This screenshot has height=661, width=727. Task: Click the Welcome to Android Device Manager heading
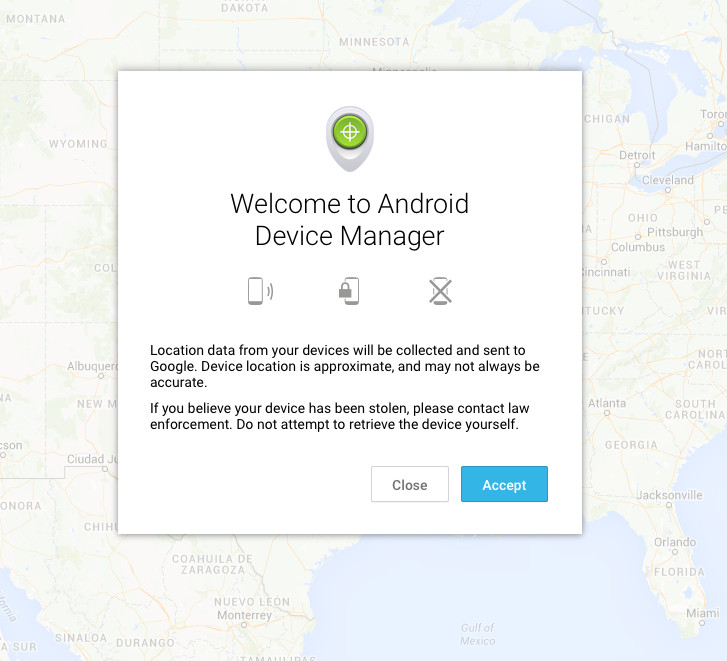(x=350, y=219)
